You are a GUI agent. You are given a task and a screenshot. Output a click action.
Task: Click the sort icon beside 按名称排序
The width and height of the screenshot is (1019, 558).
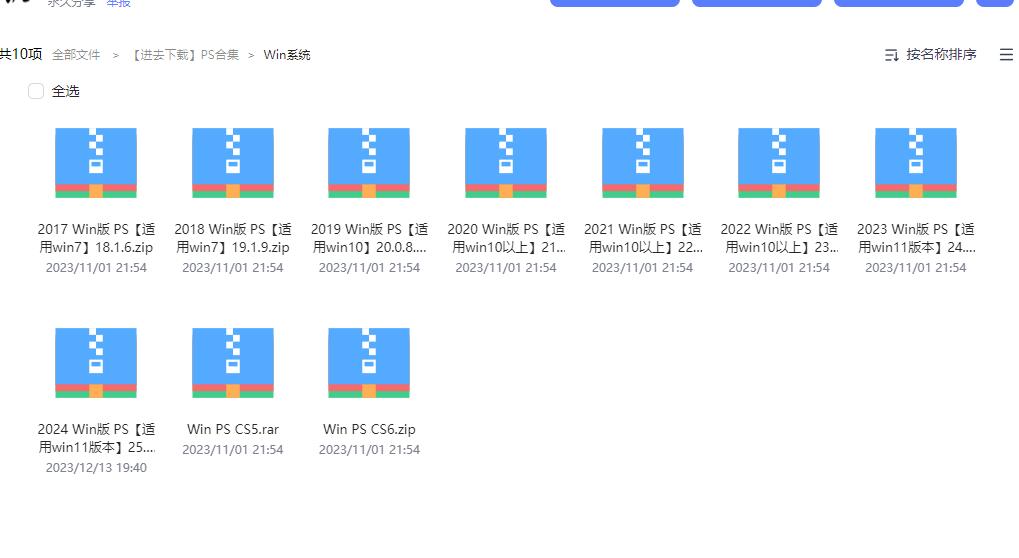892,55
